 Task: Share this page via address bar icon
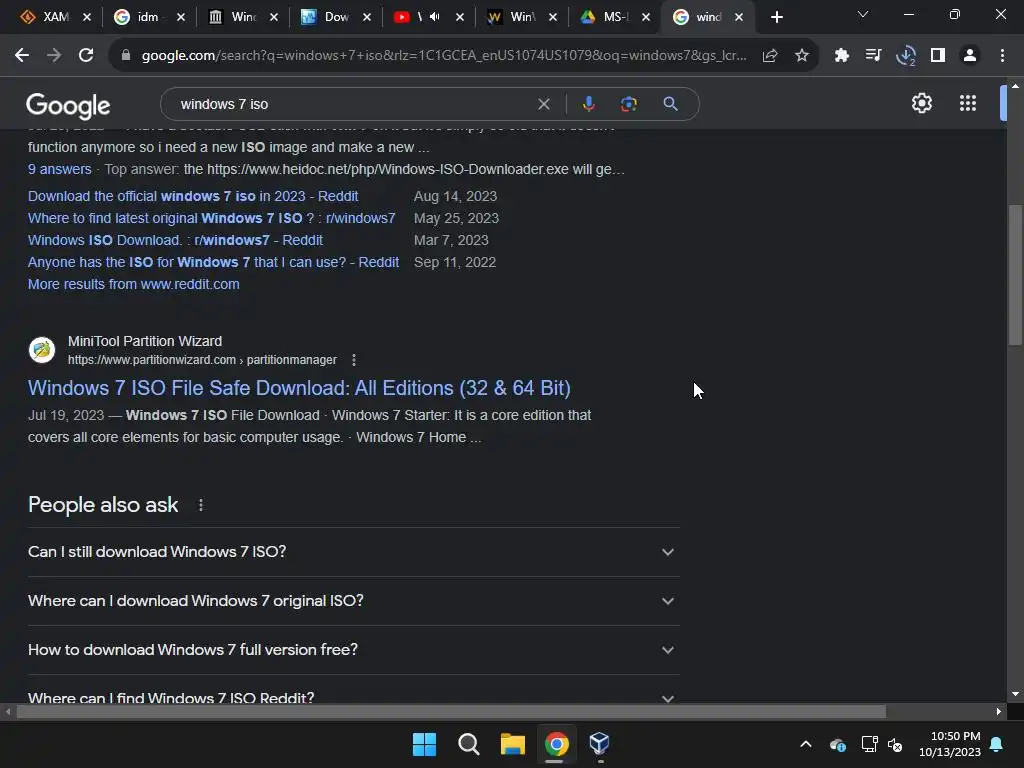(770, 56)
